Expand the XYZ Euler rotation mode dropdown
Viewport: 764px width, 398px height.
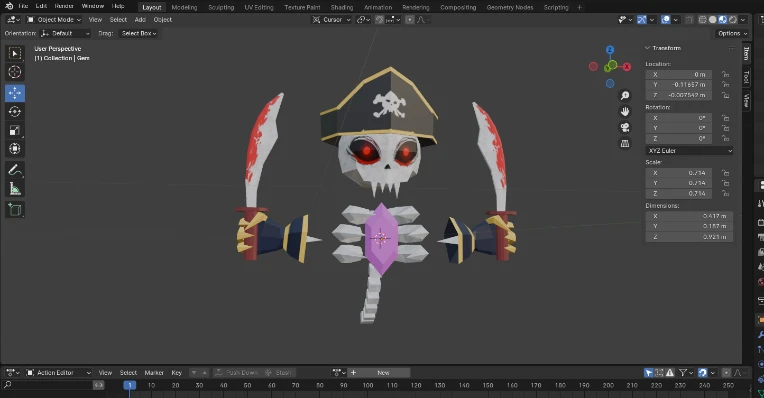(689, 151)
